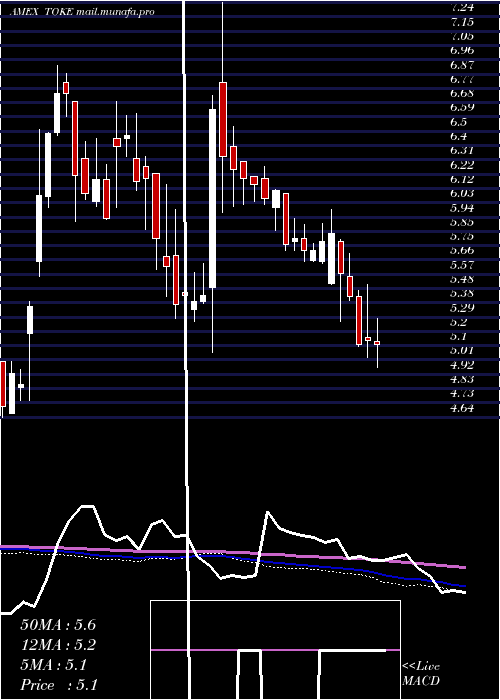Click the 6.5 price axis label
The width and height of the screenshot is (500, 700).
[x=459, y=122]
